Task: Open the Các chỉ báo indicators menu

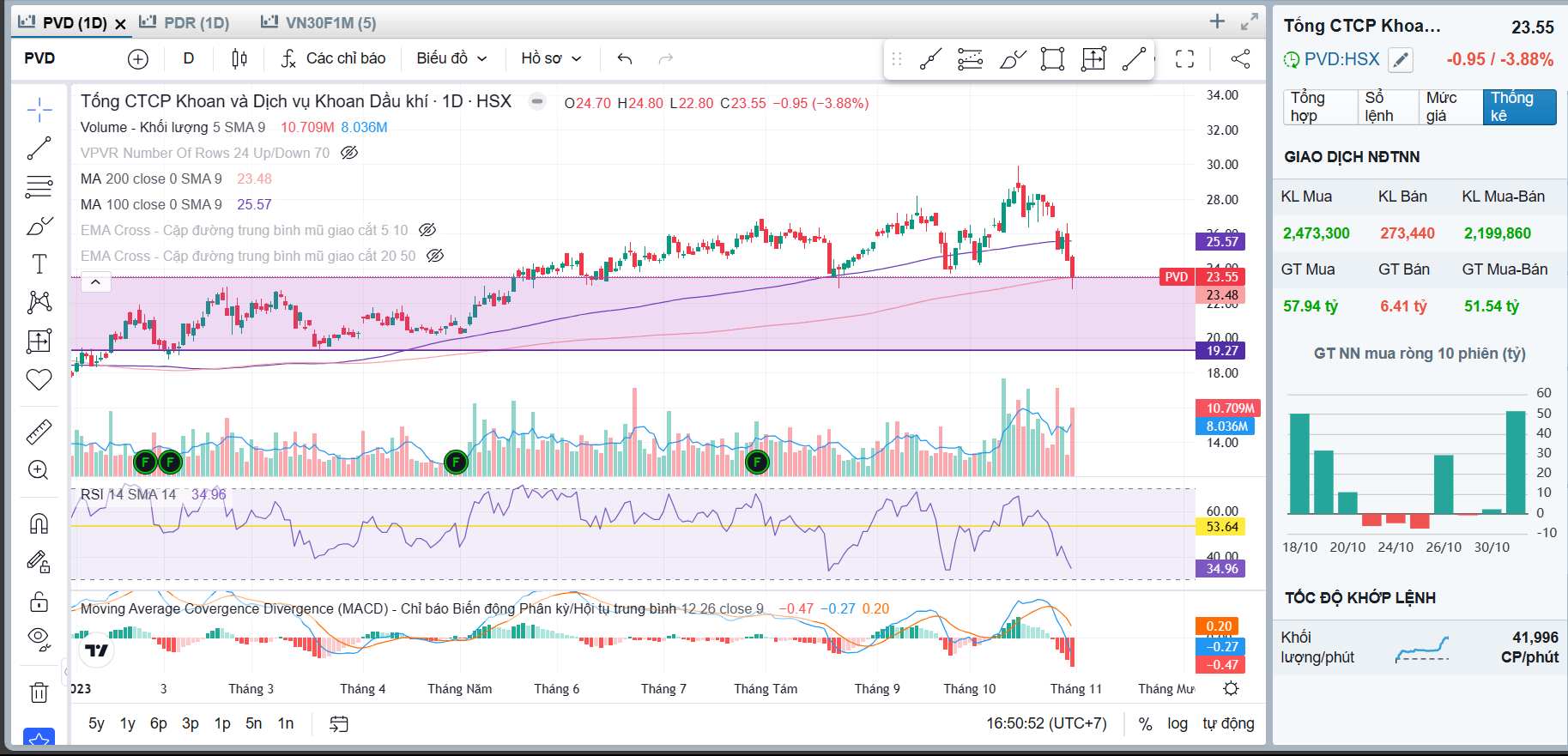Action: pos(334,58)
